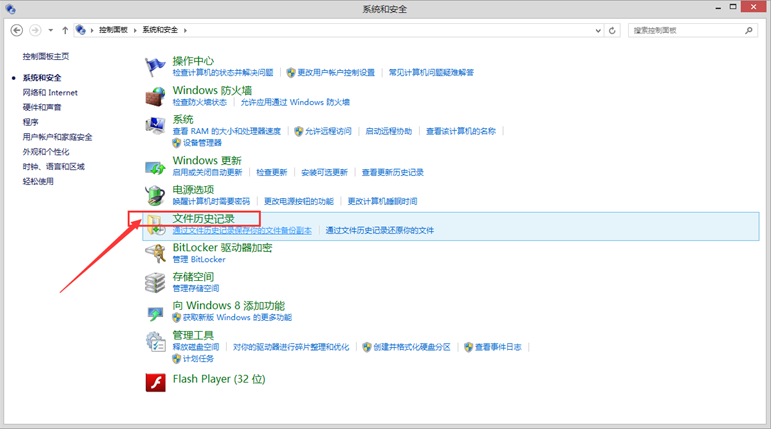Refresh the control panel view
771x430 pixels.
tap(612, 30)
